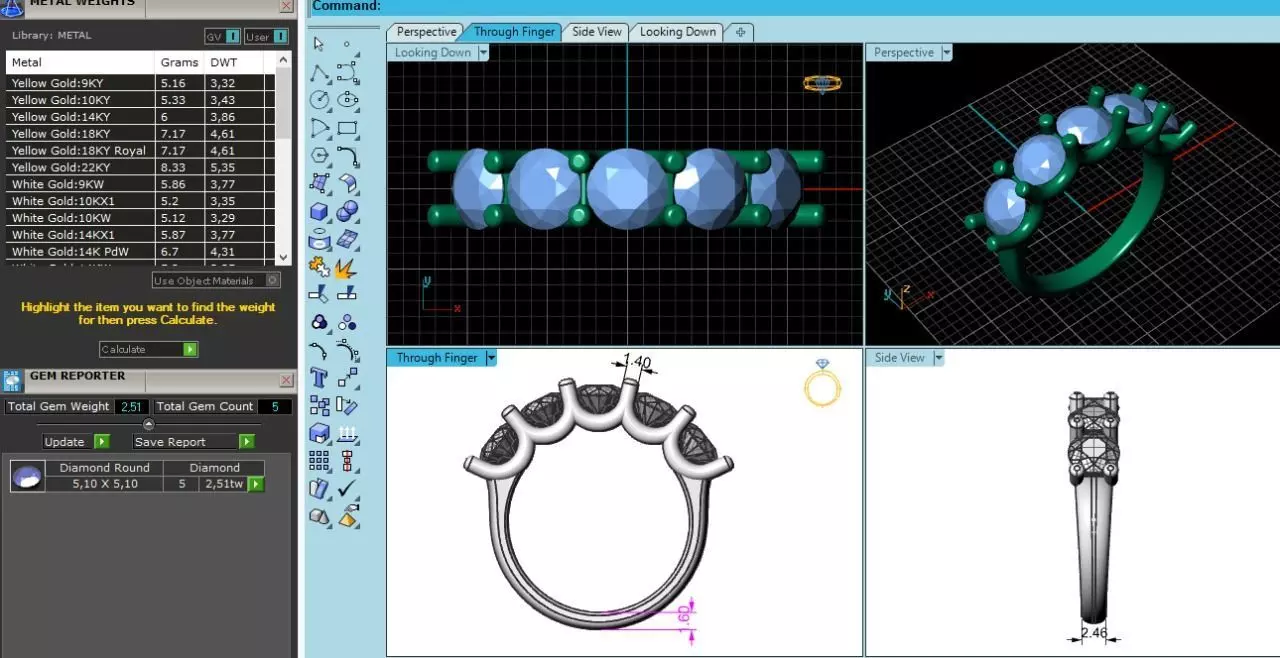Screen dimensions: 1280x658
Task: Toggle the GV library switch
Action: [x=223, y=36]
